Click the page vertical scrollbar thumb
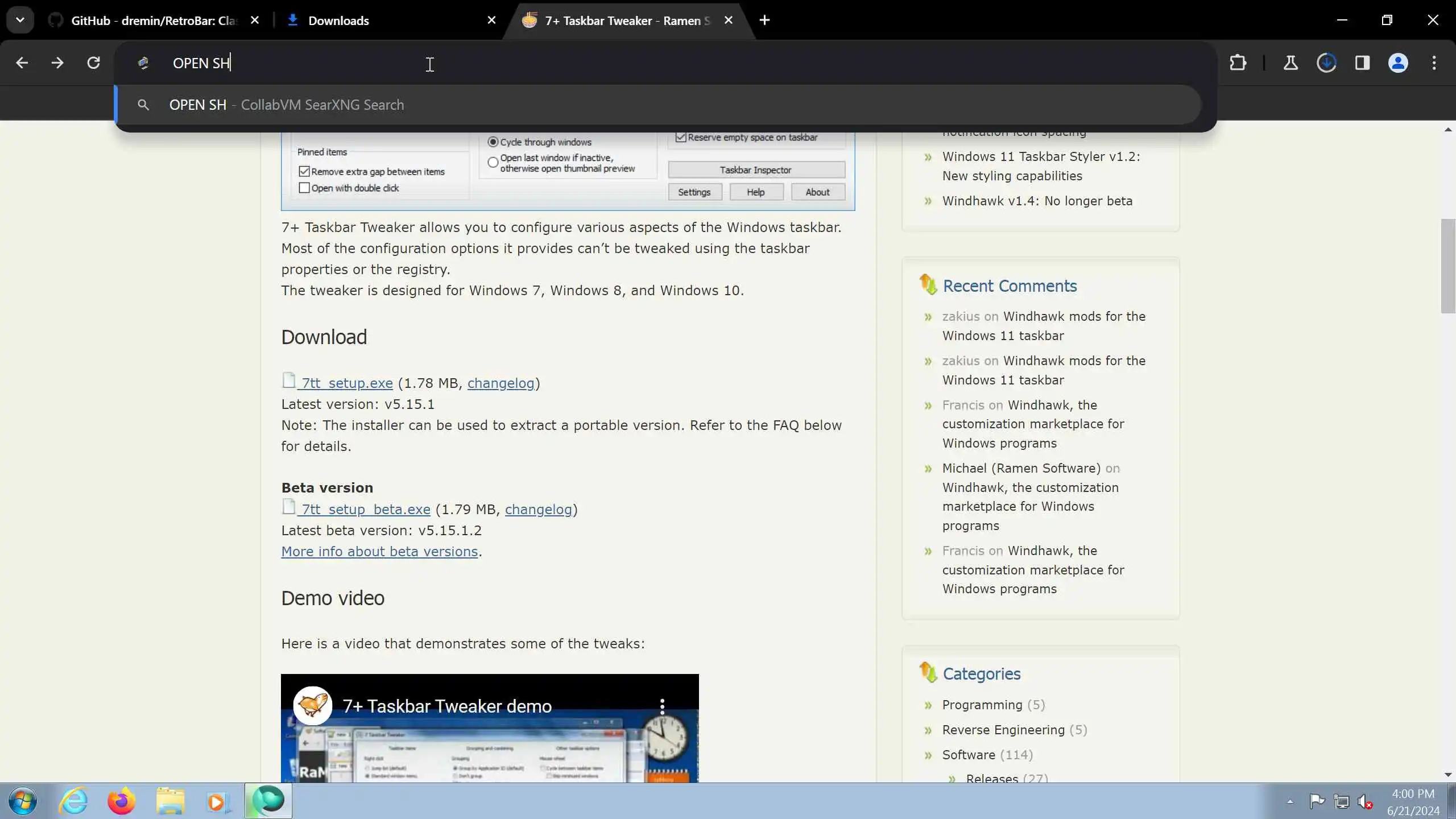Image resolution: width=1456 pixels, height=819 pixels. click(1448, 266)
